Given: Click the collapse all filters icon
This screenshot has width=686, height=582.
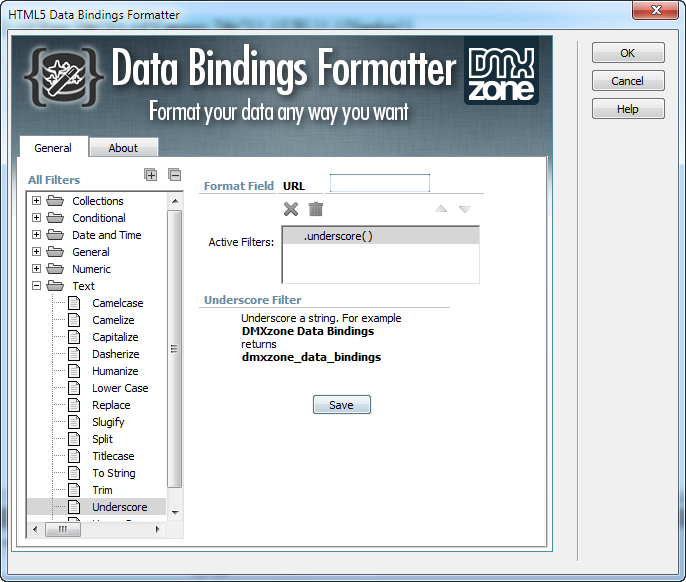Looking at the screenshot, I should (x=175, y=175).
